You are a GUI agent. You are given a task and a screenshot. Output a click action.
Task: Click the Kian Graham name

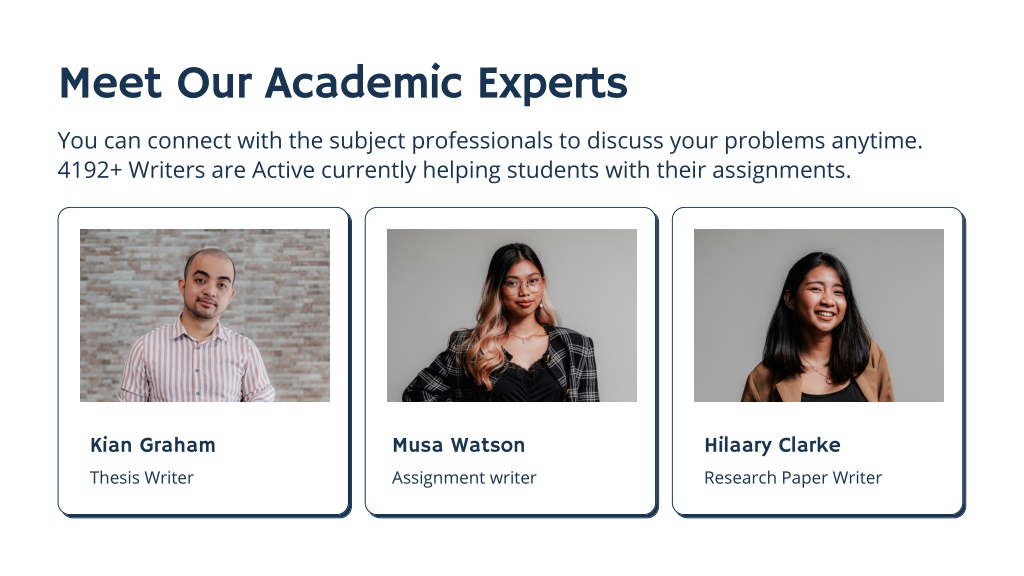coord(153,445)
